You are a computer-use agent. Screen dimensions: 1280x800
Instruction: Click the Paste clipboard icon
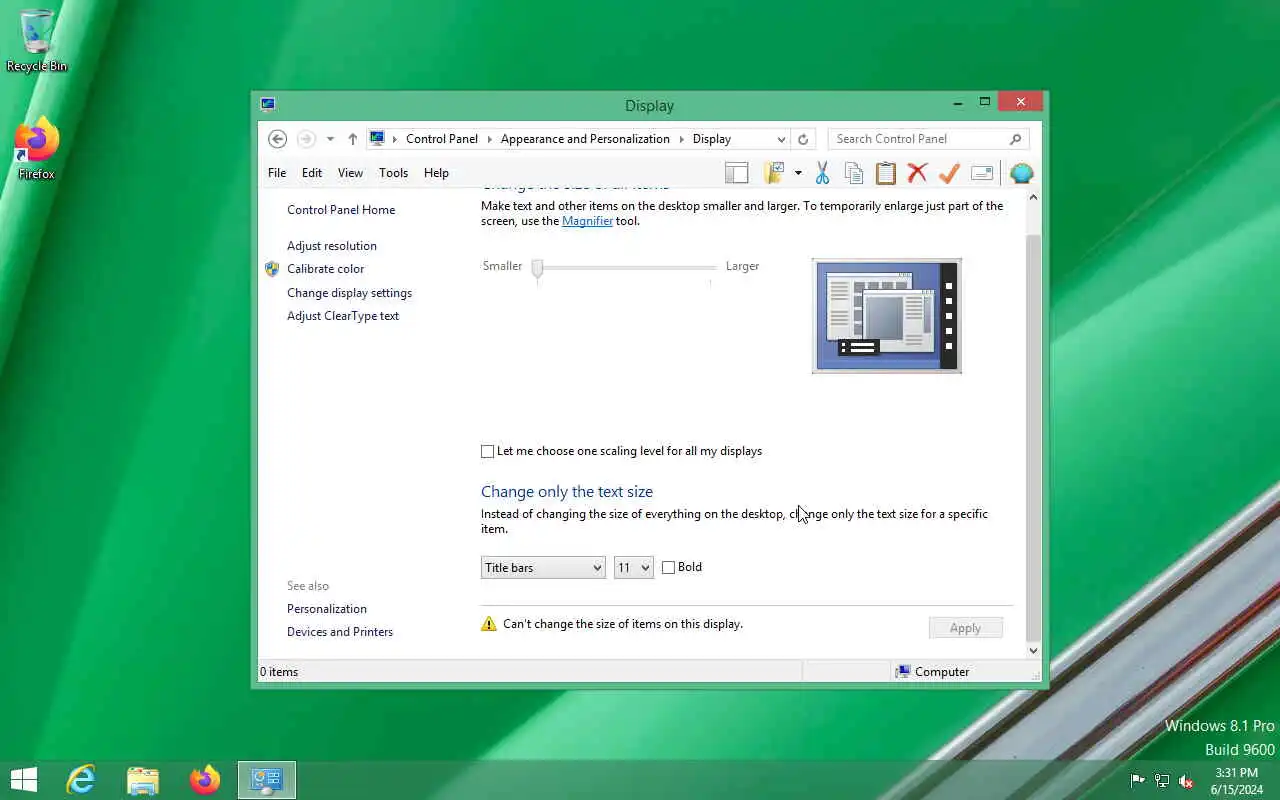point(886,173)
